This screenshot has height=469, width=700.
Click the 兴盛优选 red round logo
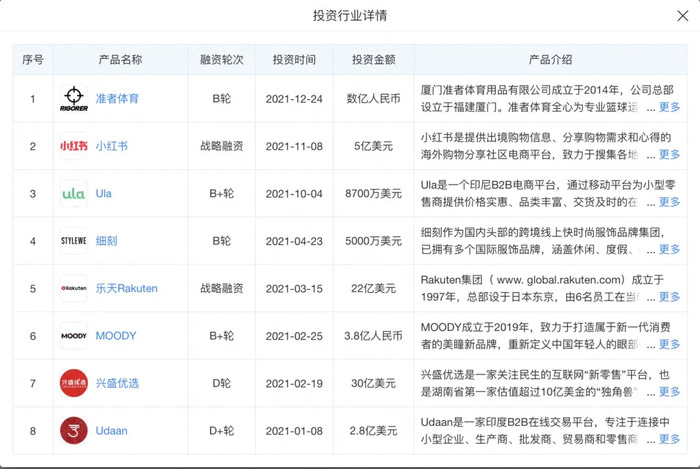pyautogui.click(x=74, y=383)
